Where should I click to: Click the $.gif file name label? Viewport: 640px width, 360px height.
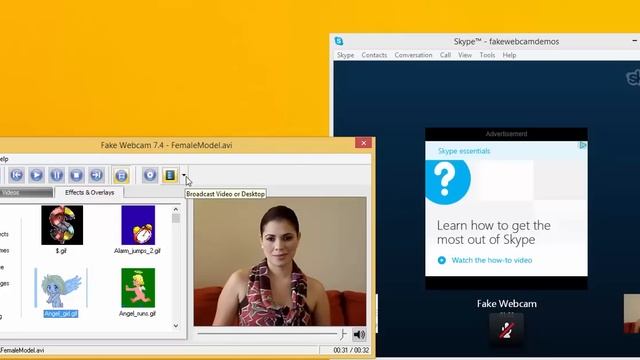click(61, 251)
